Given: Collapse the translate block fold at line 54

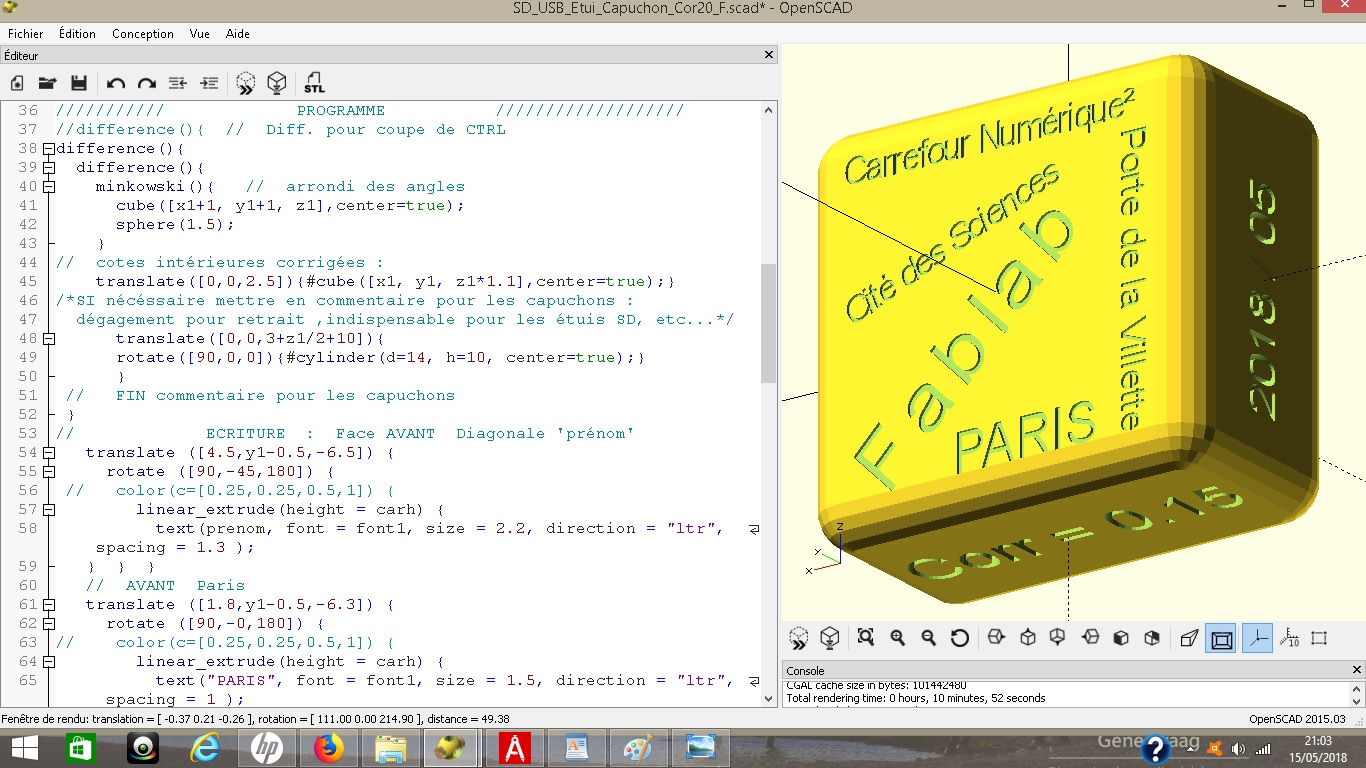Looking at the screenshot, I should 48,453.
